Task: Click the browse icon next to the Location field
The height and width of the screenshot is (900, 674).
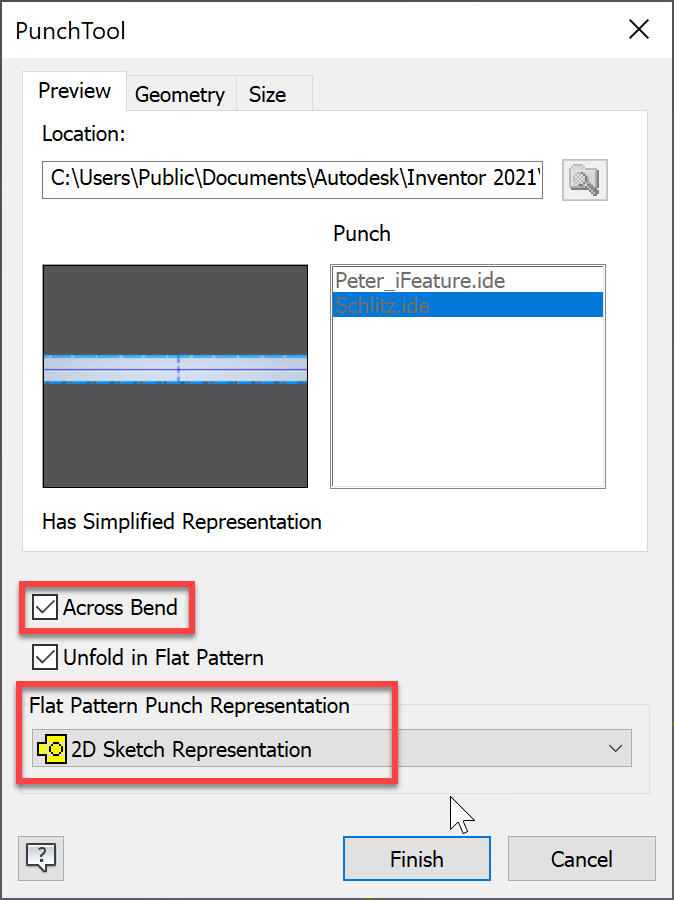Action: coord(585,180)
